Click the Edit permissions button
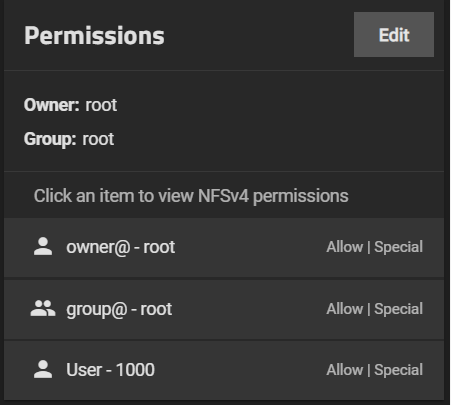The width and height of the screenshot is (451, 405). 394,35
